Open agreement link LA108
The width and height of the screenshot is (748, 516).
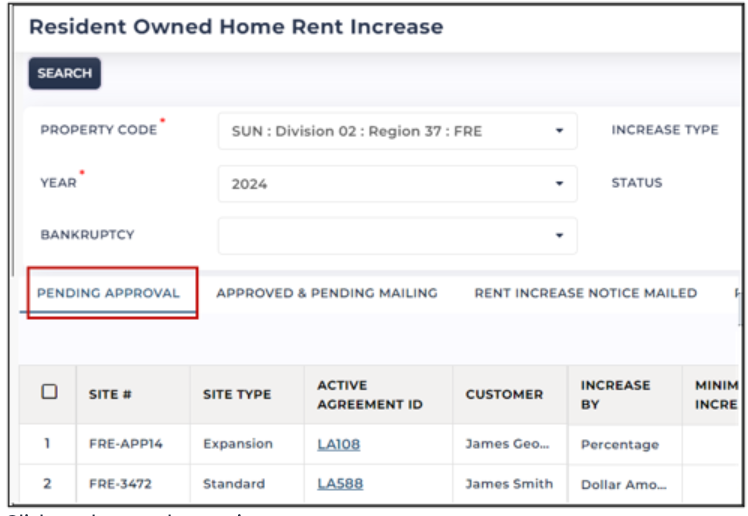(339, 444)
